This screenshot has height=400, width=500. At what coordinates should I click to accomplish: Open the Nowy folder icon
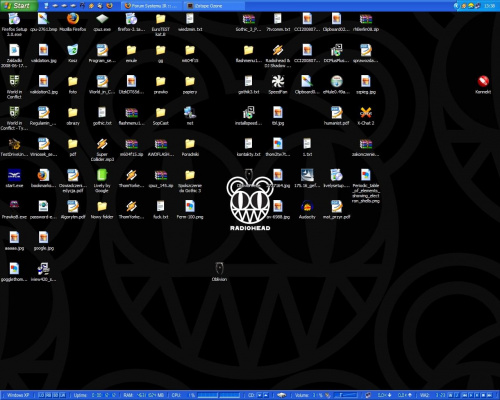tap(102, 210)
